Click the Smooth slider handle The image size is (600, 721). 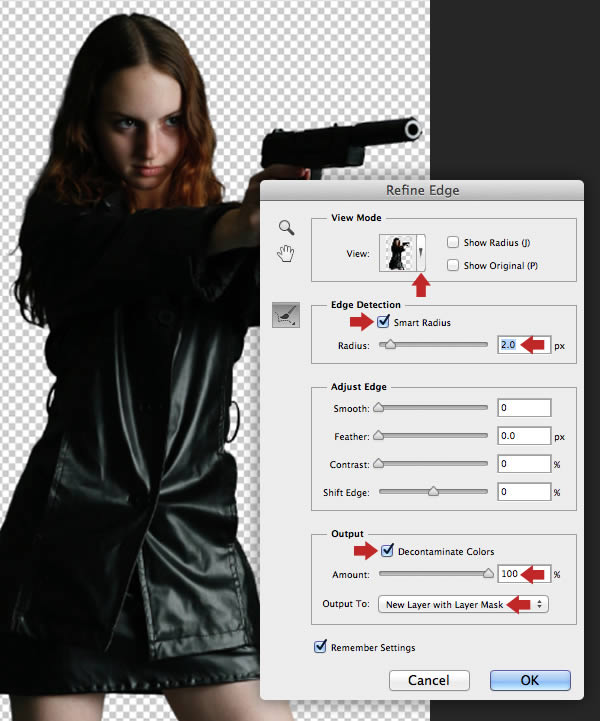(x=378, y=407)
